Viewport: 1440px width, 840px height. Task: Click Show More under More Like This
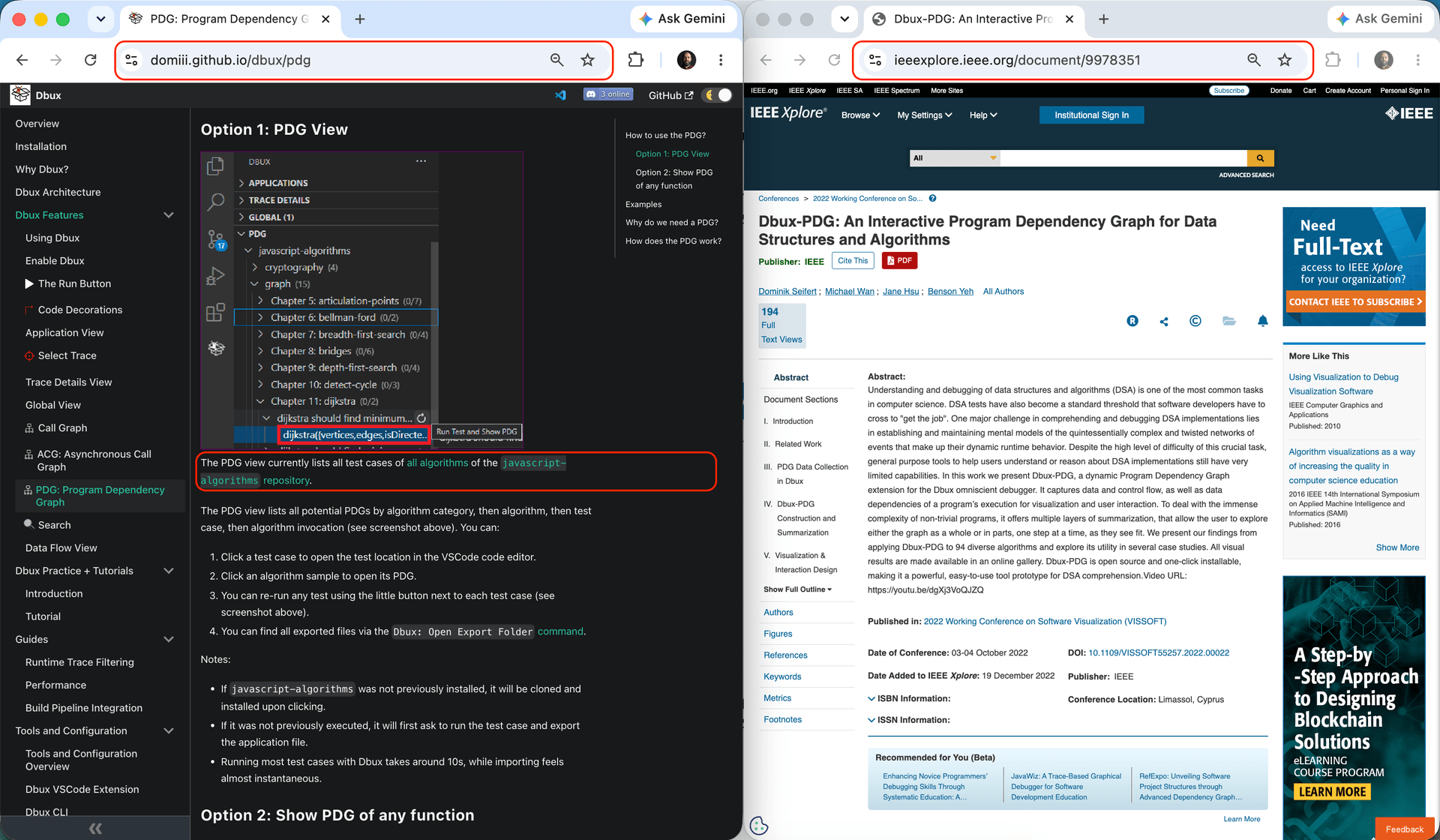[x=1397, y=548]
